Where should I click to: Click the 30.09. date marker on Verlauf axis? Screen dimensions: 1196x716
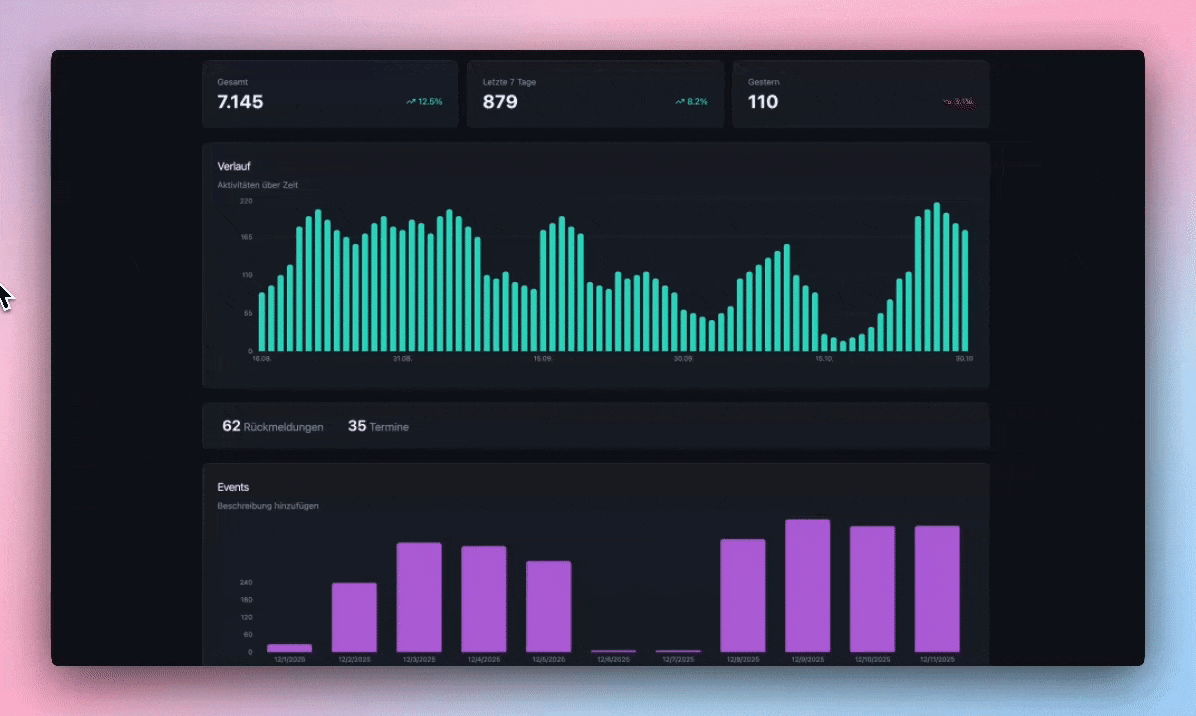[682, 358]
